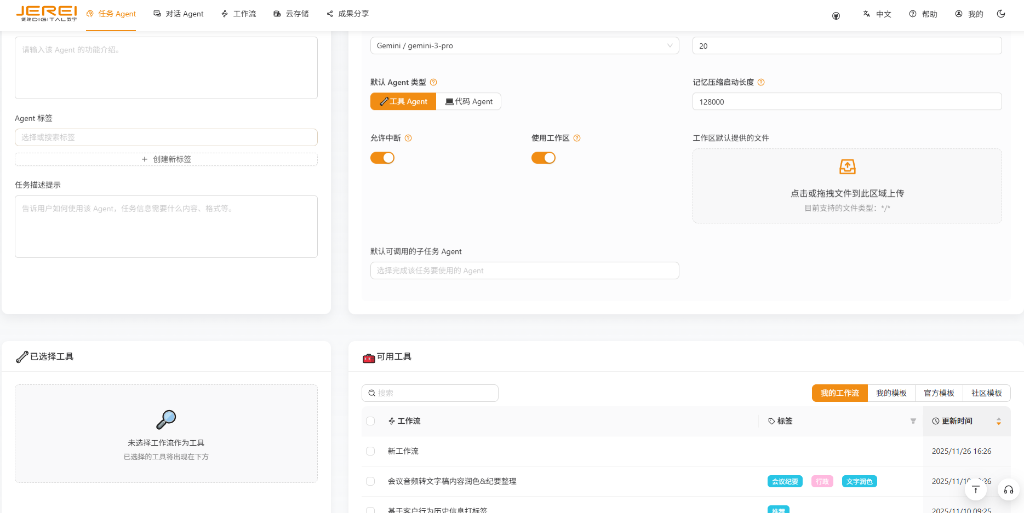This screenshot has height=513, width=1024.
Task: Click the GitHub icon in top bar
Action: tap(836, 15)
